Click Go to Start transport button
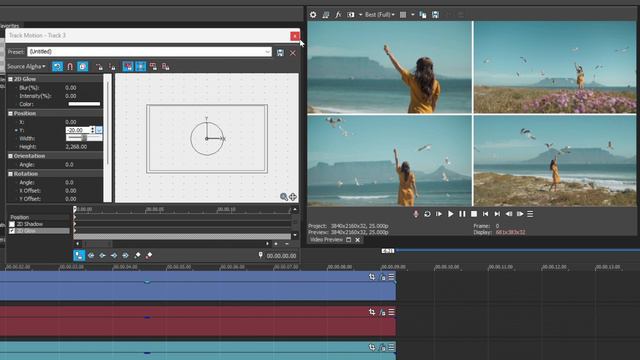640x360 pixels. pos(485,214)
